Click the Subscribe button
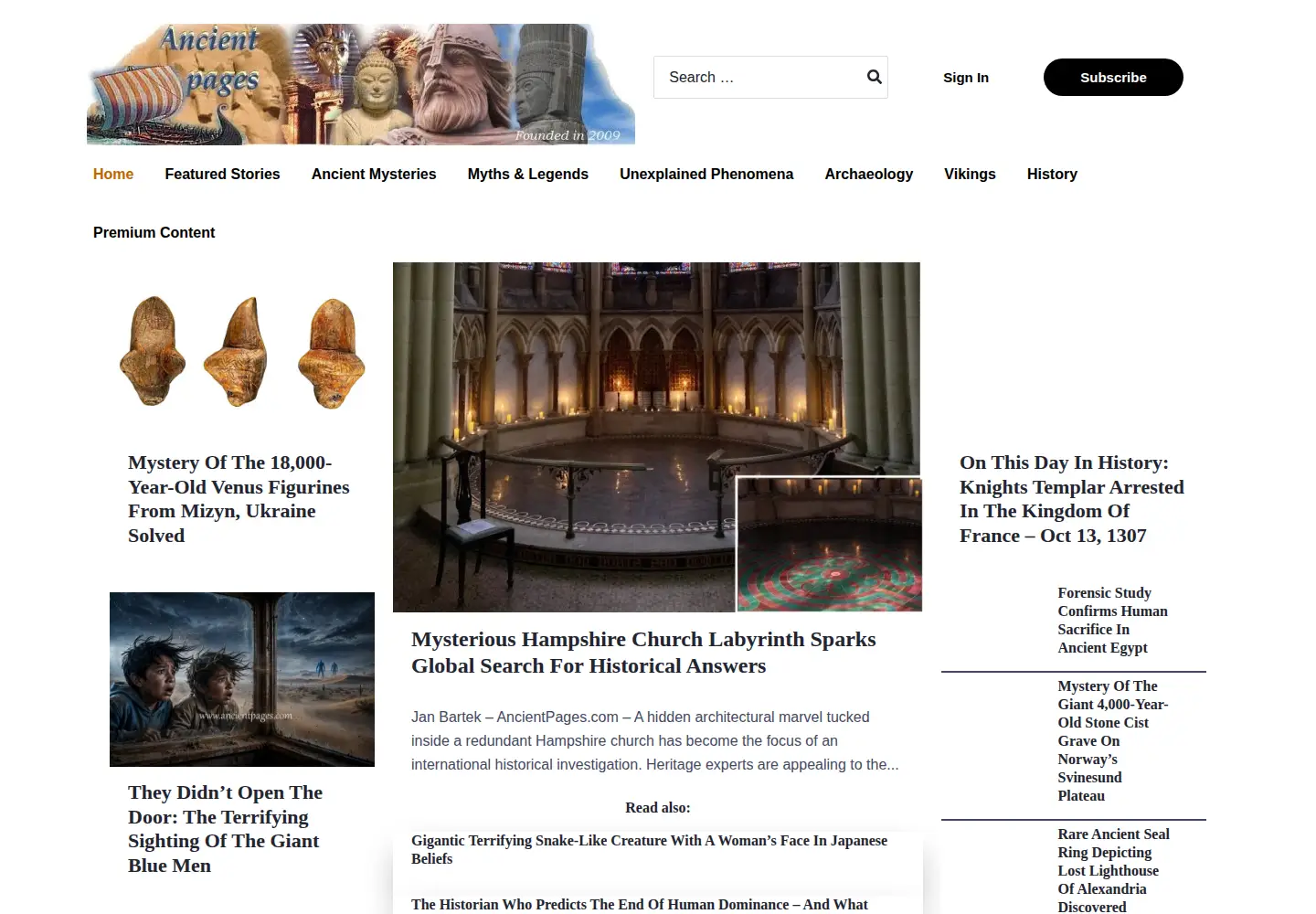 1113,78
